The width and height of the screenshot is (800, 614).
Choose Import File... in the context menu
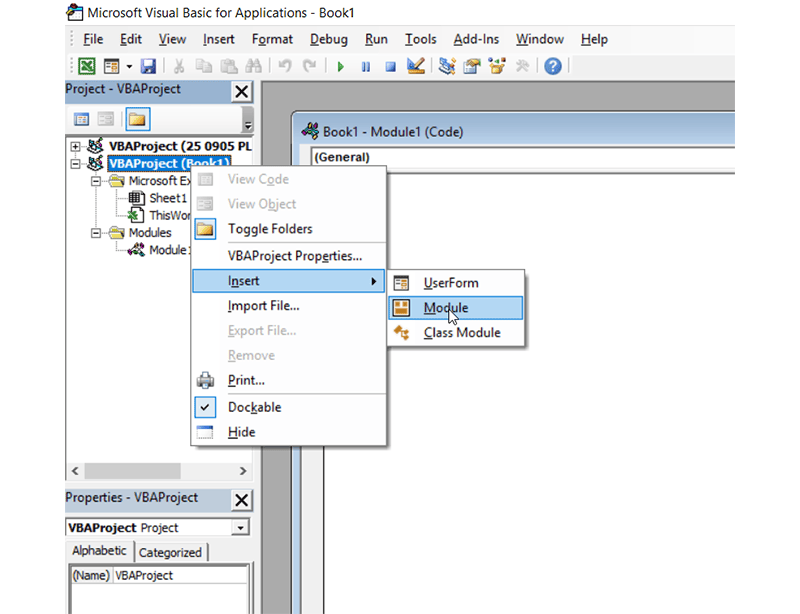tap(288, 306)
